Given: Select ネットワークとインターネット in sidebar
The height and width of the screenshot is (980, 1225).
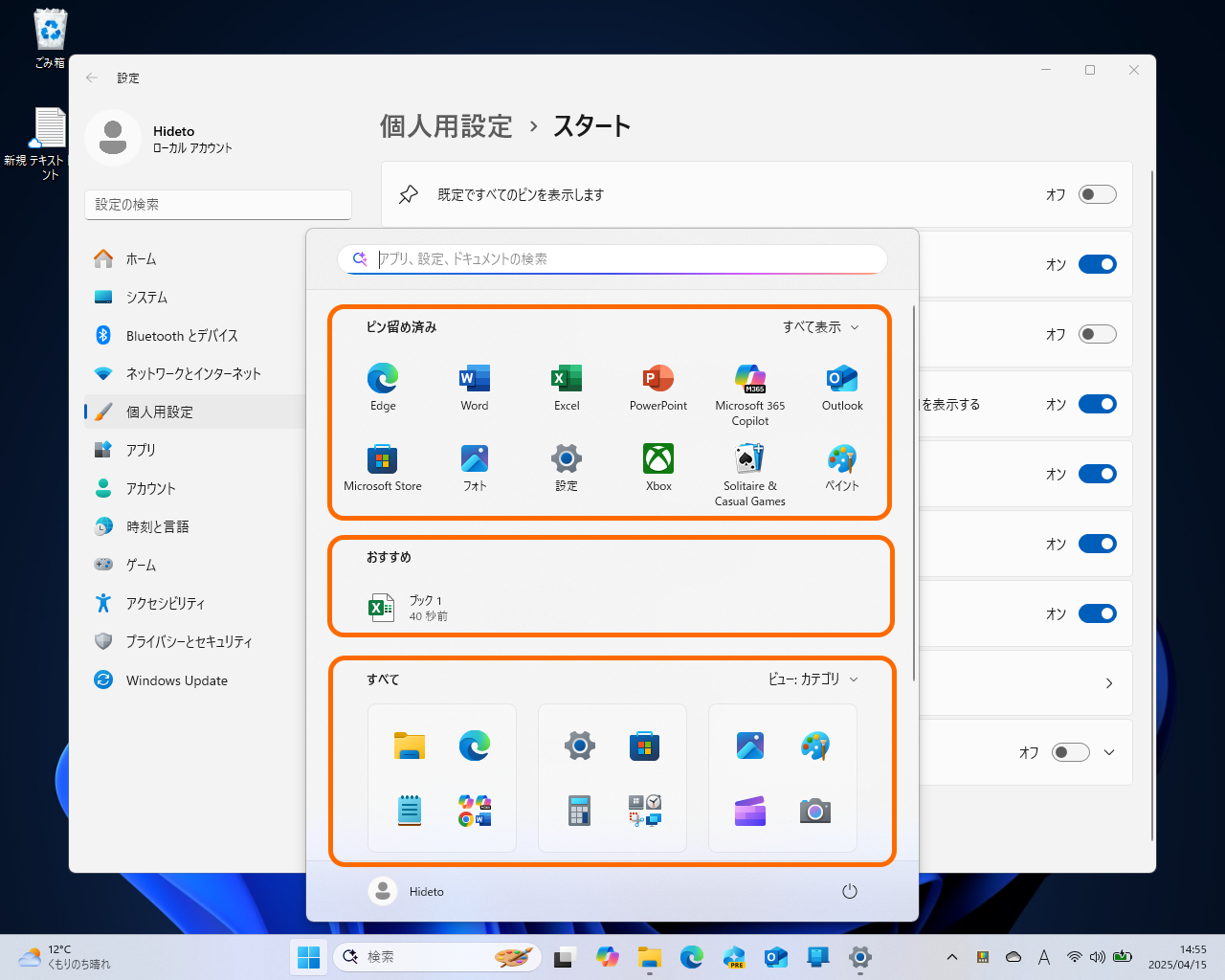Looking at the screenshot, I should (x=194, y=373).
